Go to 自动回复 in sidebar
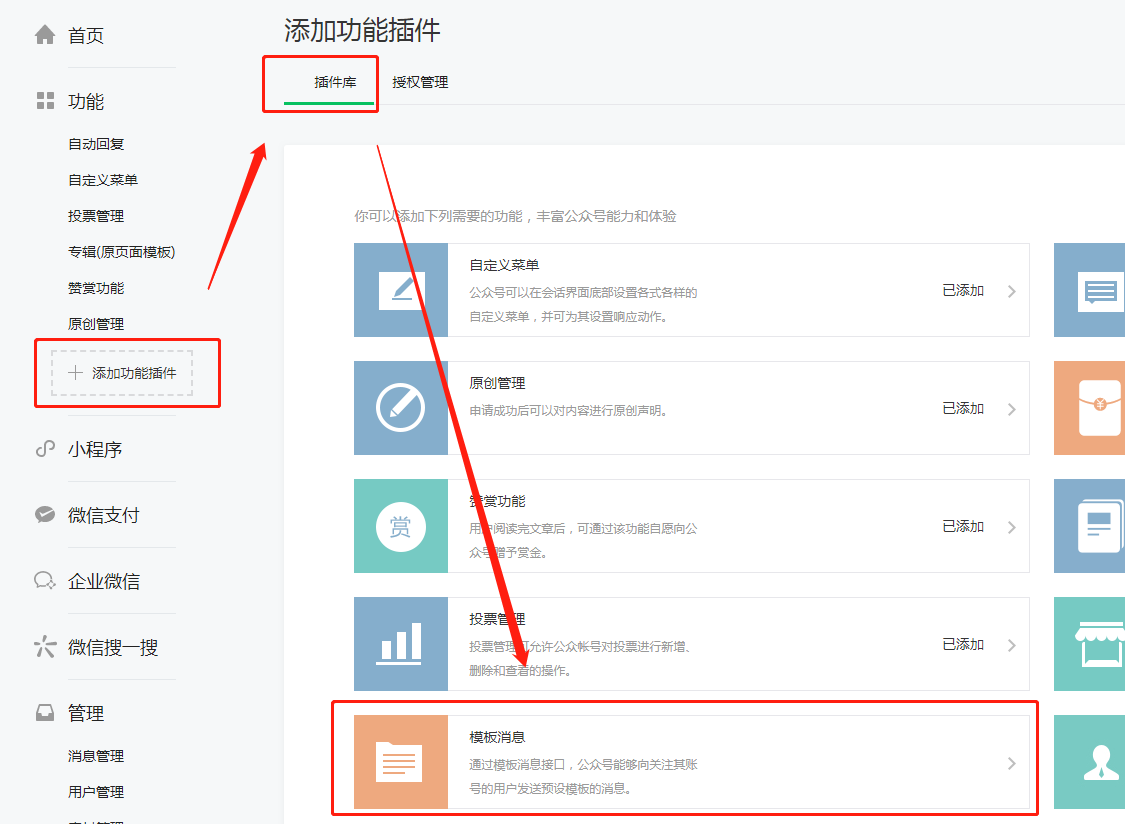This screenshot has width=1125, height=824. [x=96, y=144]
